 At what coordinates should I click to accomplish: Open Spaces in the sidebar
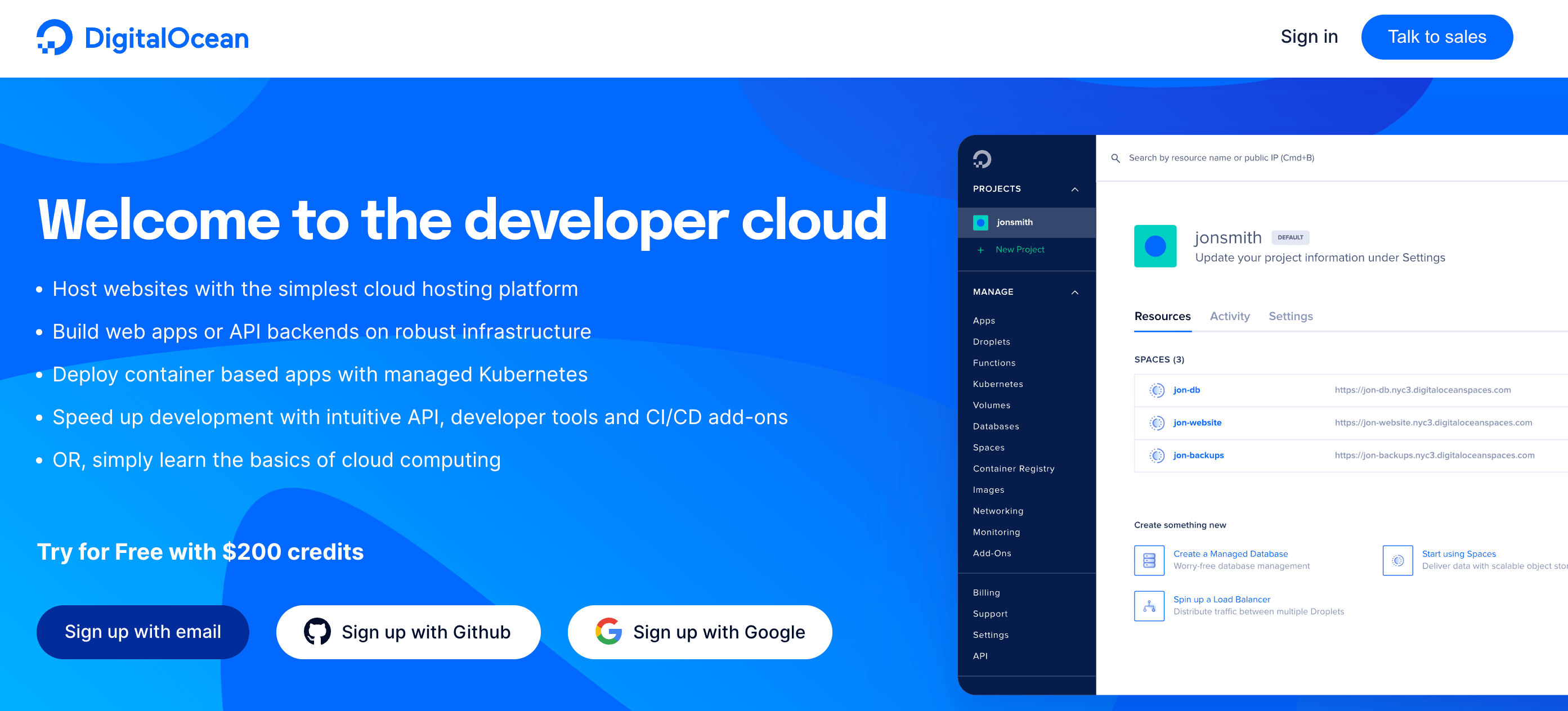point(988,448)
